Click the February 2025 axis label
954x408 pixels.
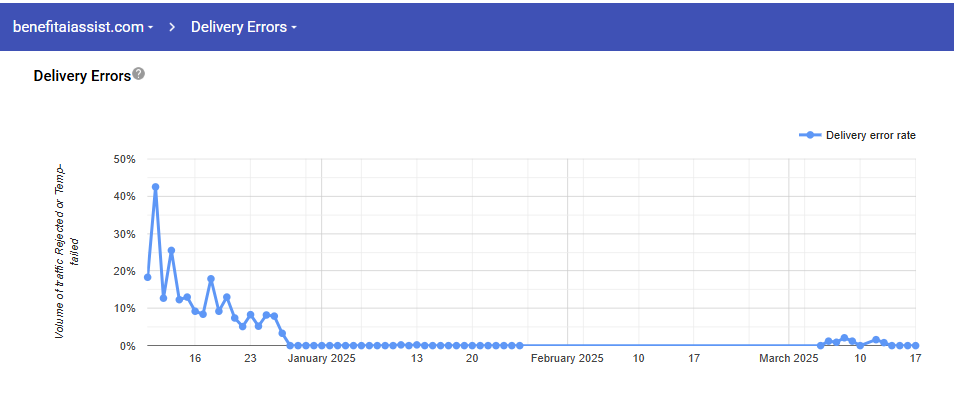(x=567, y=358)
